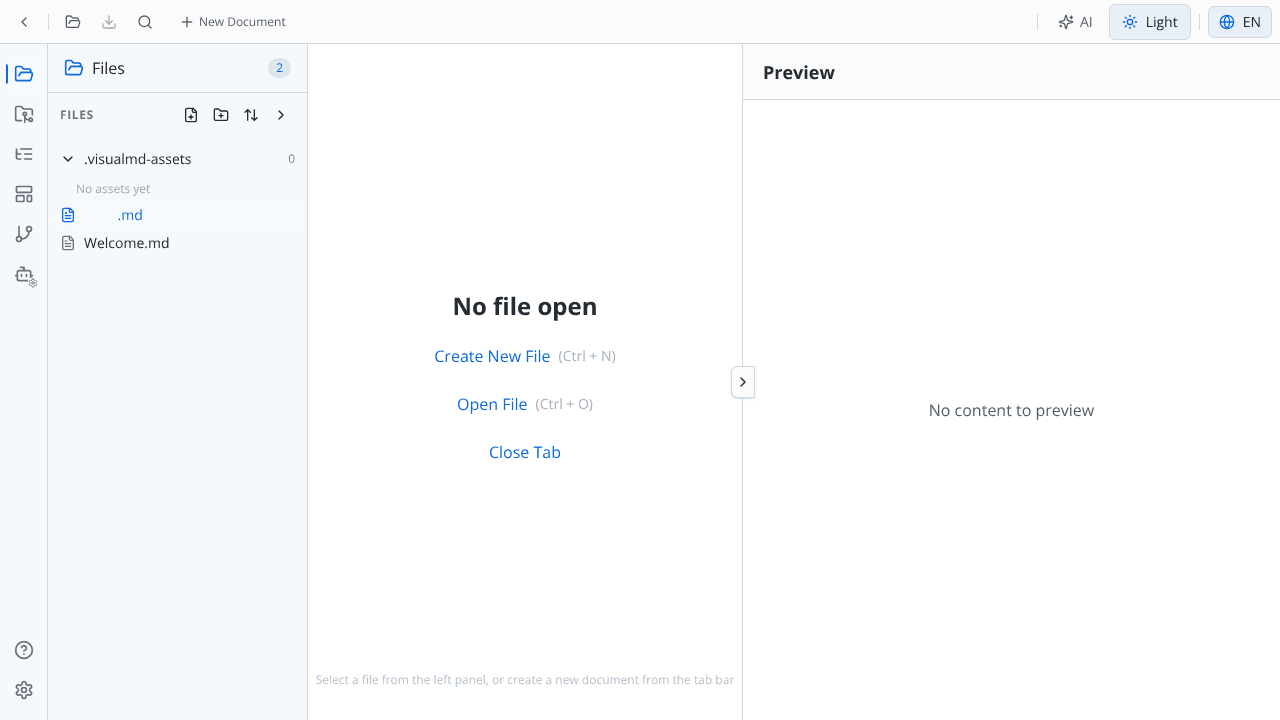Click the preview panel collapse chevron

(743, 382)
